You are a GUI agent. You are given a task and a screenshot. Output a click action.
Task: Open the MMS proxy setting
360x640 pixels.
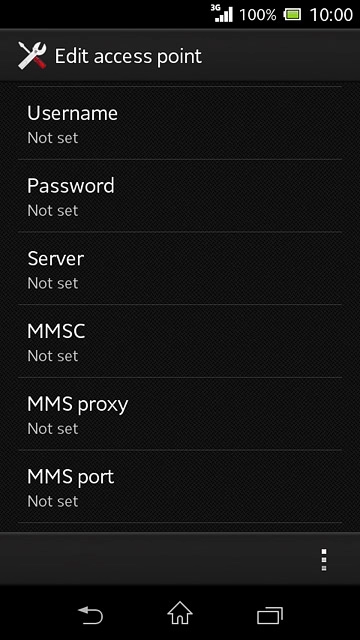[x=180, y=414]
